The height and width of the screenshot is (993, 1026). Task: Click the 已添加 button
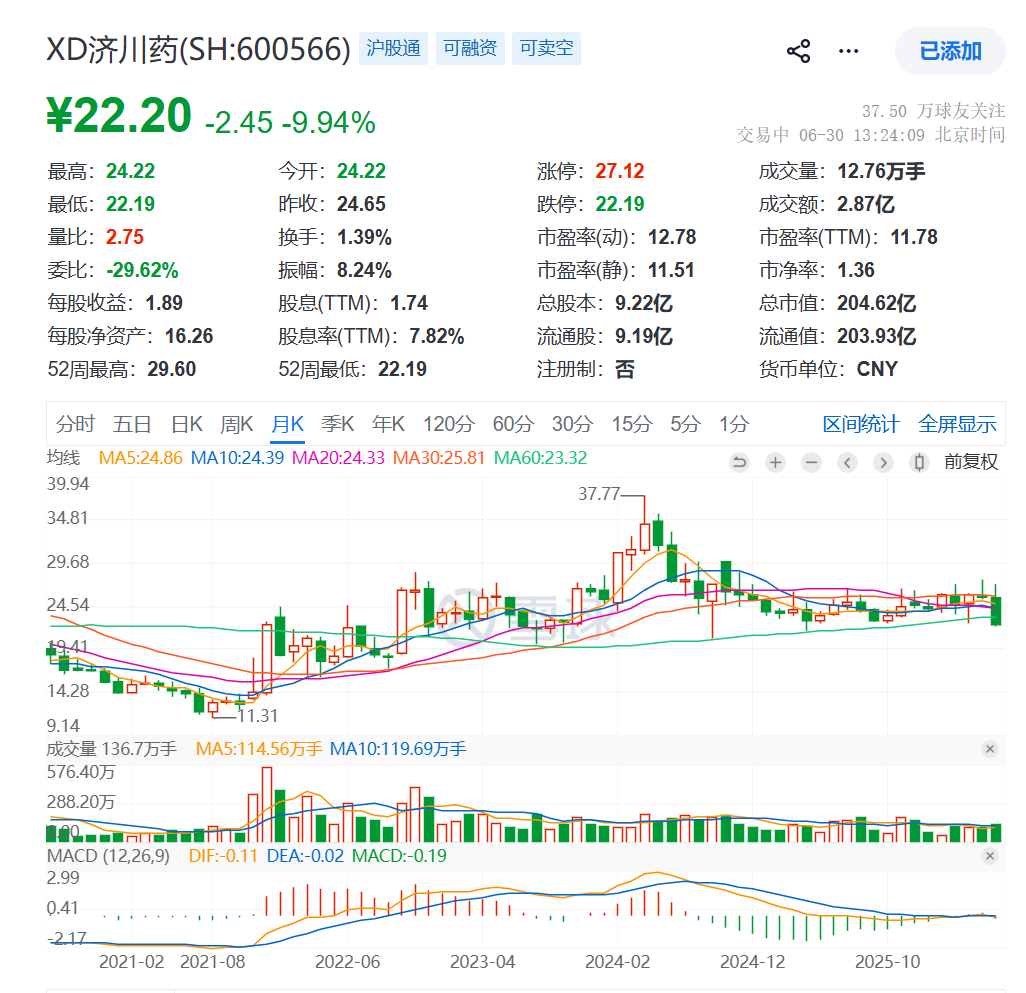click(x=950, y=51)
